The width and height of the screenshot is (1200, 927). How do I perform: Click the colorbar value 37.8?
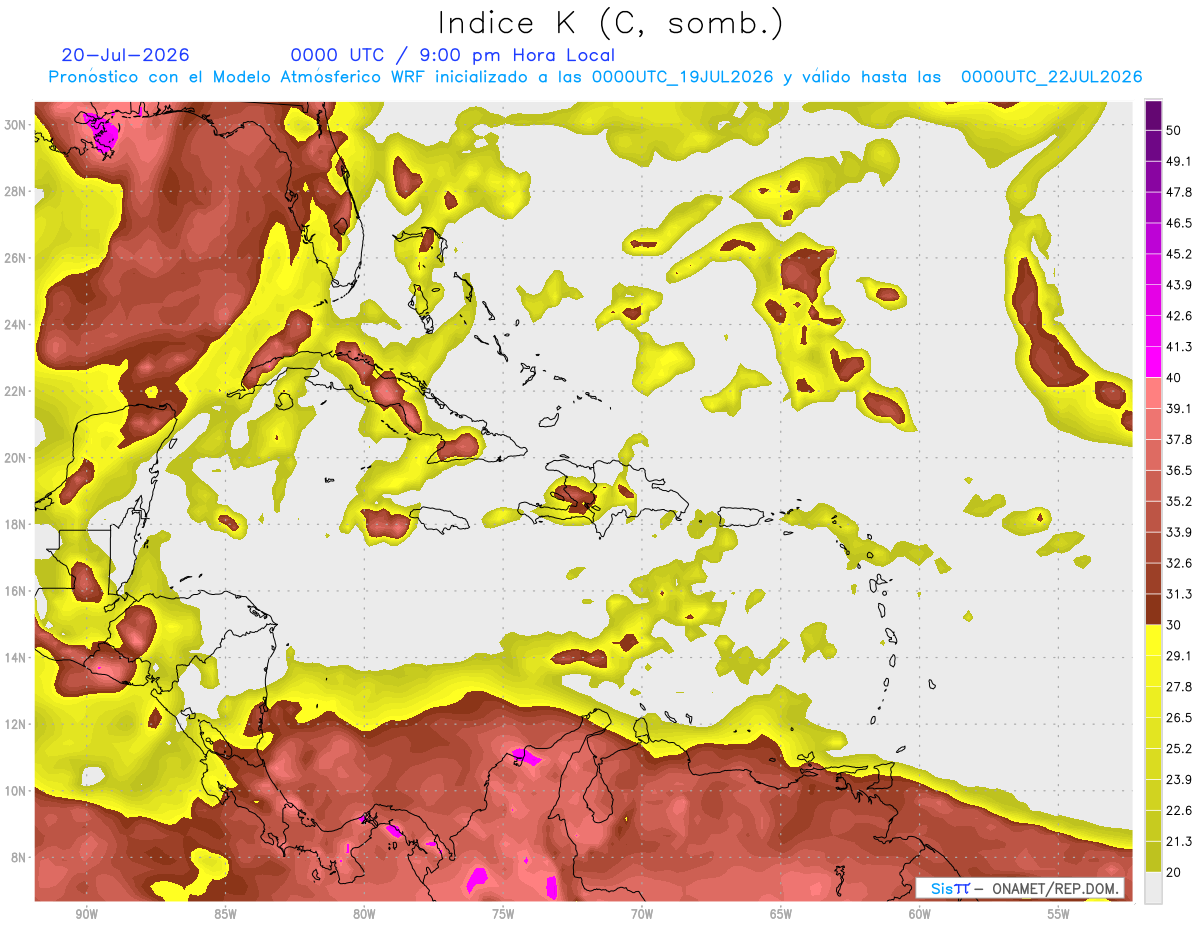1180,439
